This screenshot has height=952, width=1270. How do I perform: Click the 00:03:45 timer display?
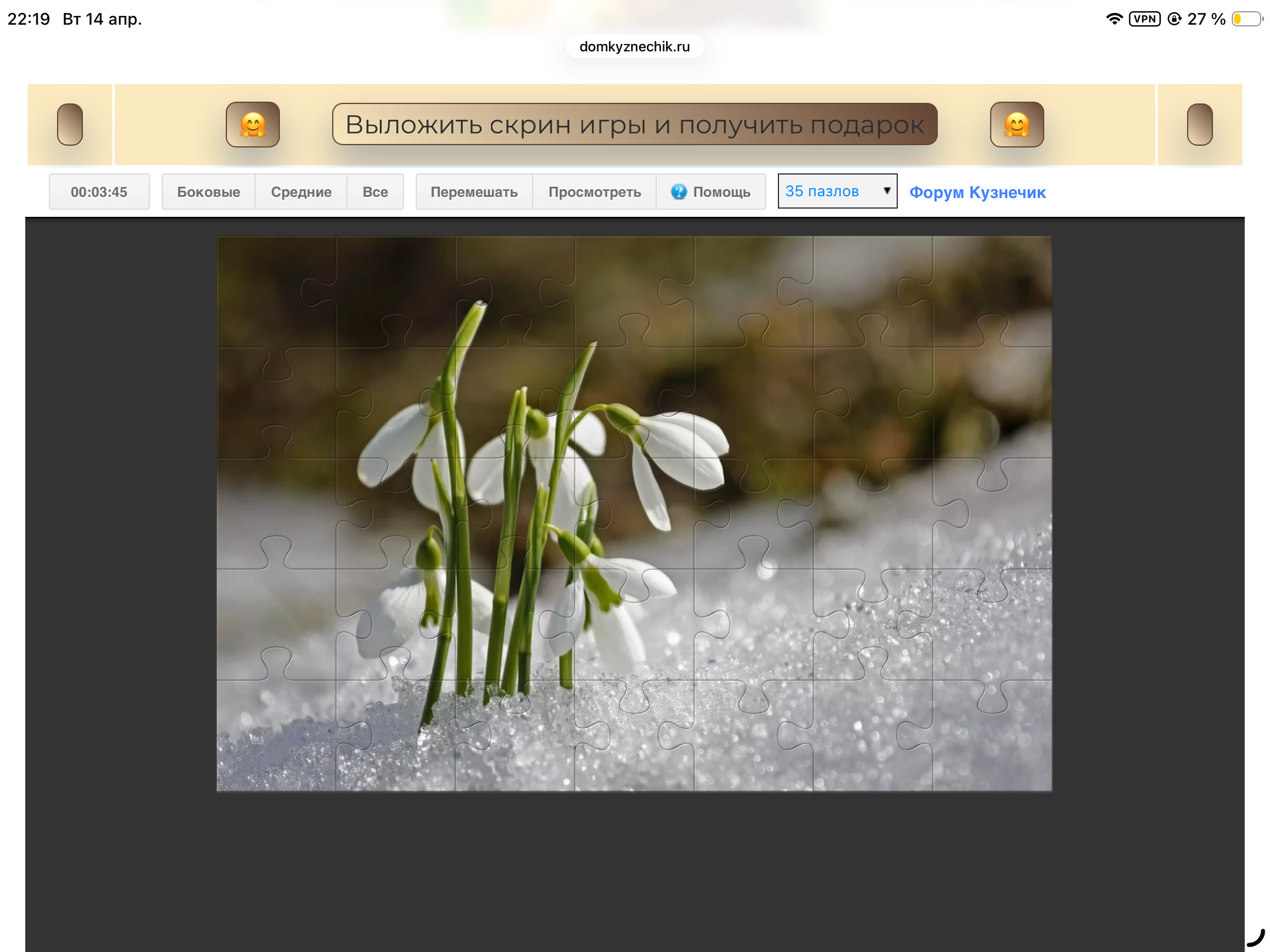pos(99,192)
